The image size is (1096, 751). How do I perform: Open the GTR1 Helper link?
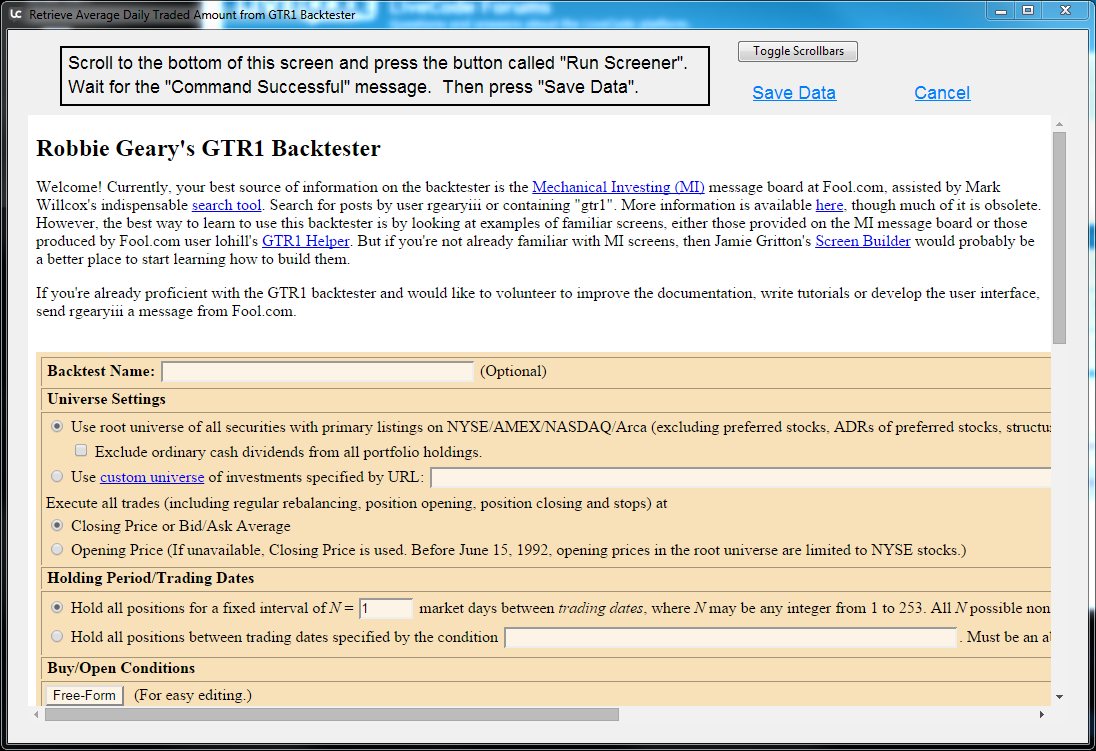305,241
